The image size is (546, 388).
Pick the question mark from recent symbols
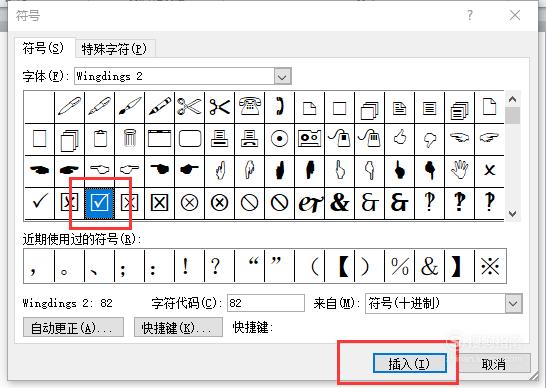tap(219, 266)
